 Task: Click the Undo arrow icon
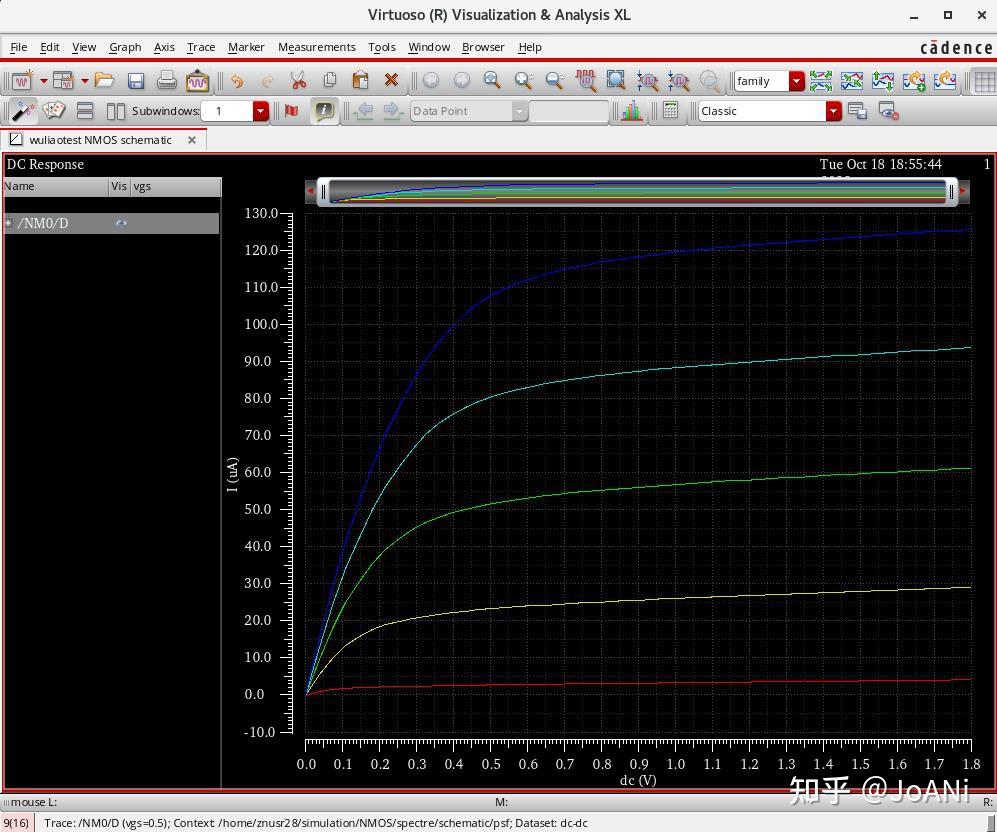[x=236, y=81]
